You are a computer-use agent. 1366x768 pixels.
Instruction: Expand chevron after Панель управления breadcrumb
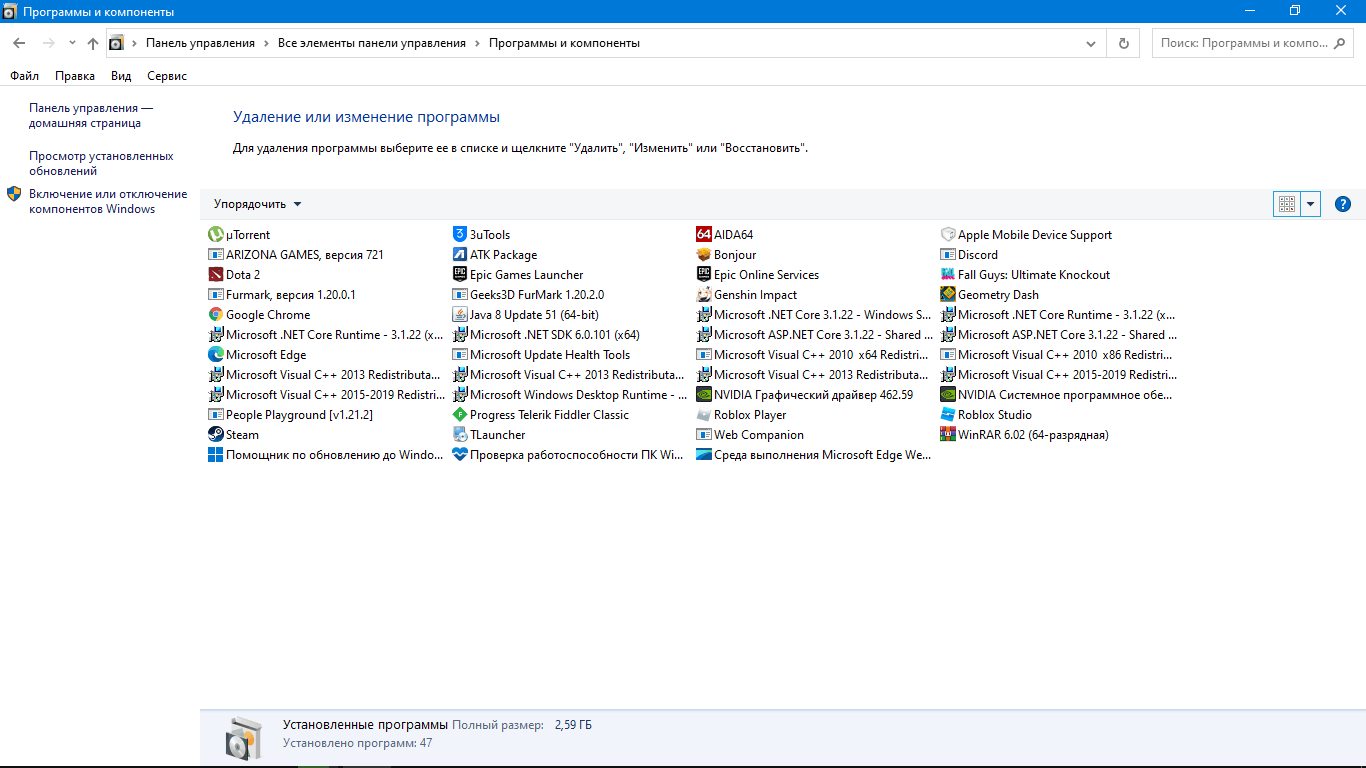(266, 43)
